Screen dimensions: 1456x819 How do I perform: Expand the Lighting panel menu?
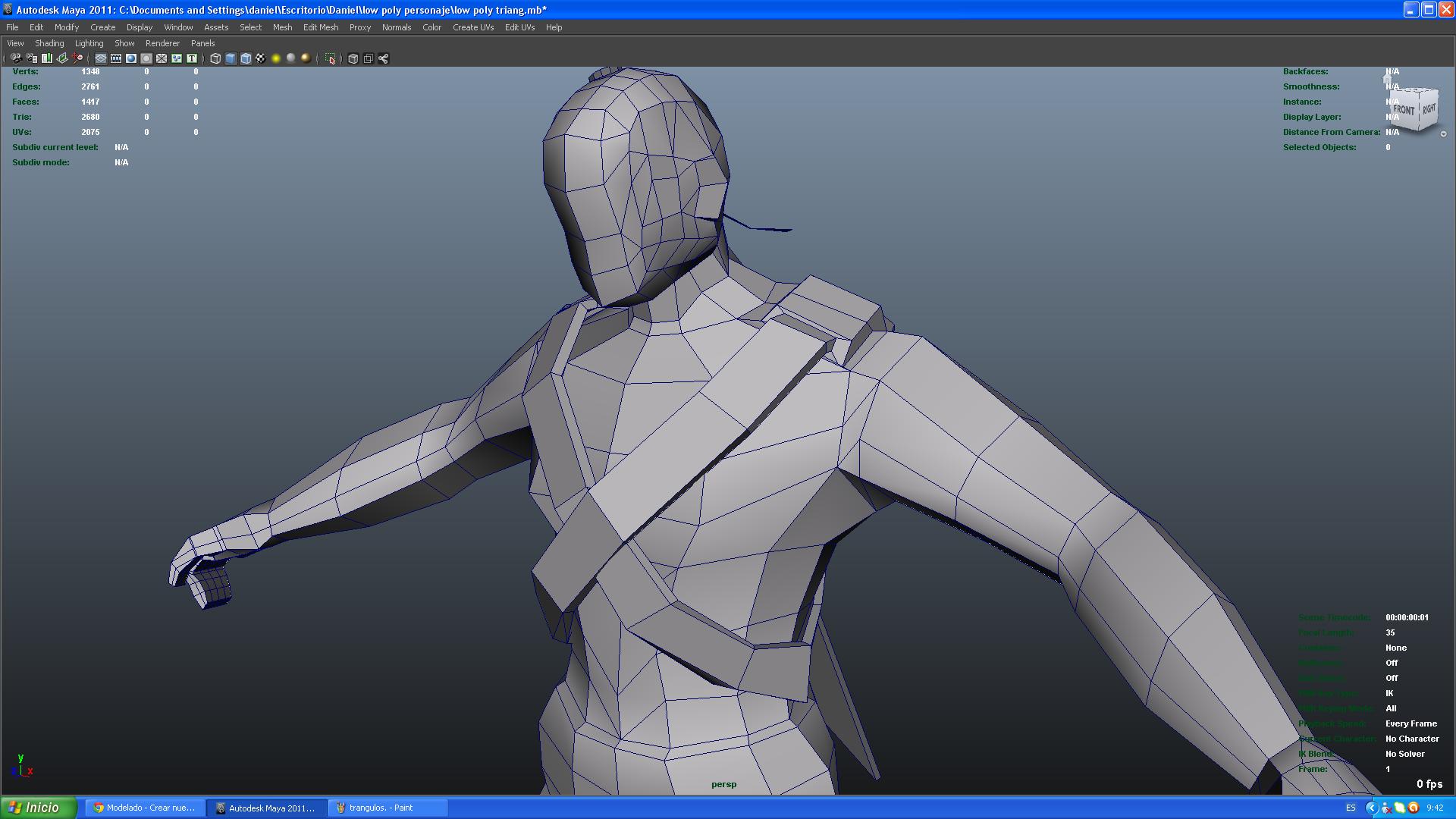coord(89,43)
